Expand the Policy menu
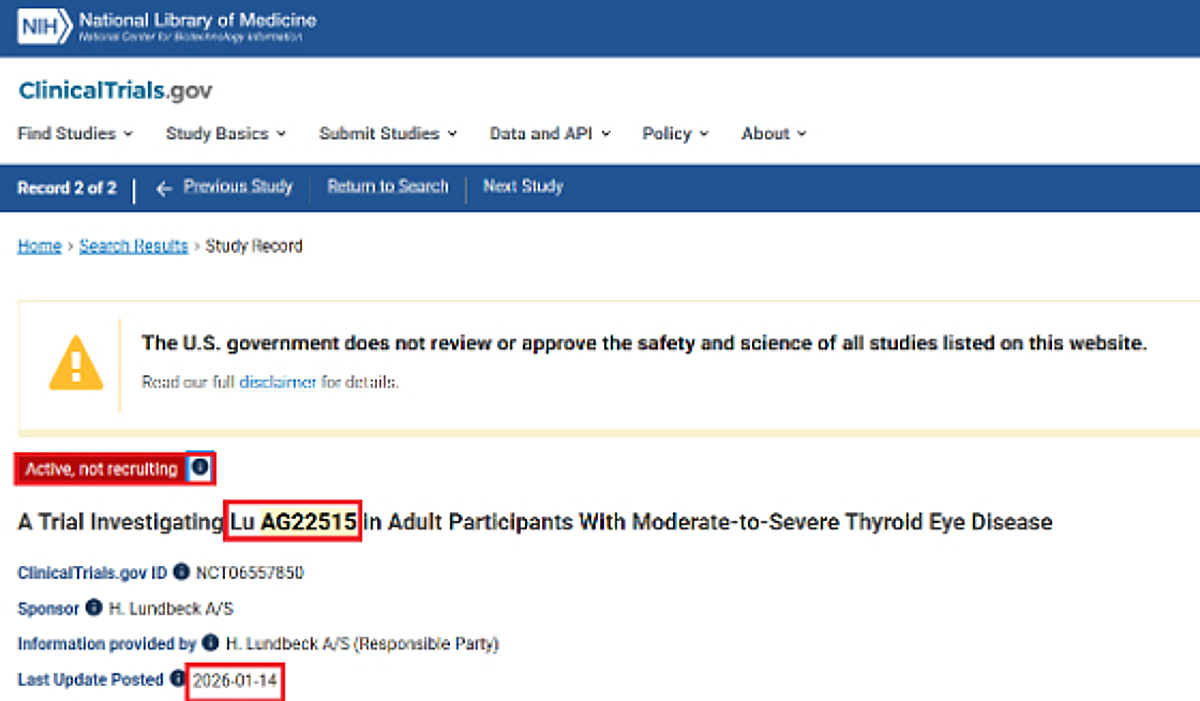 click(x=675, y=134)
